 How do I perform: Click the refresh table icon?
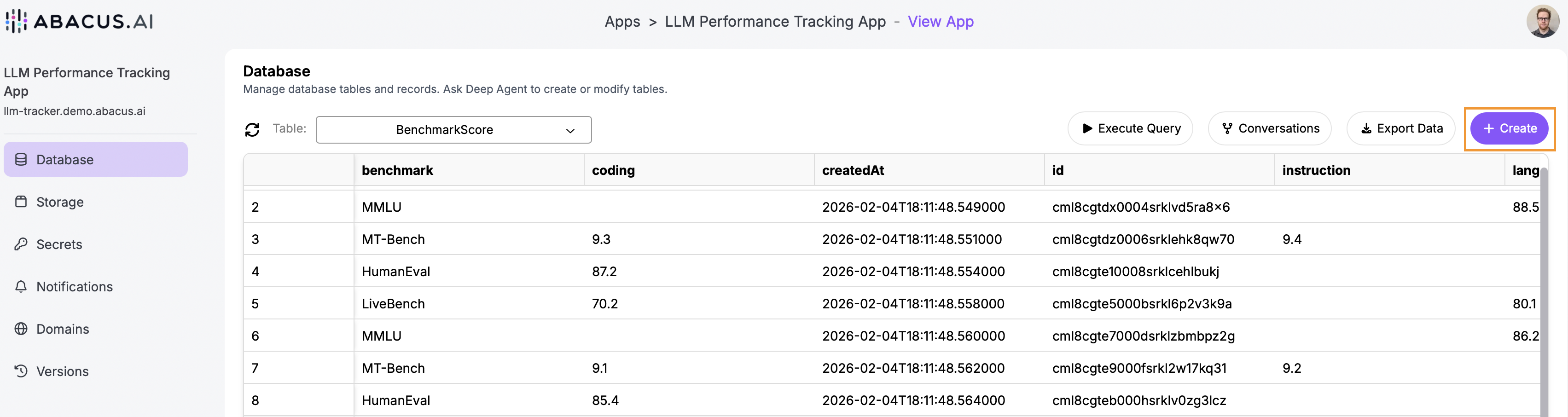252,130
